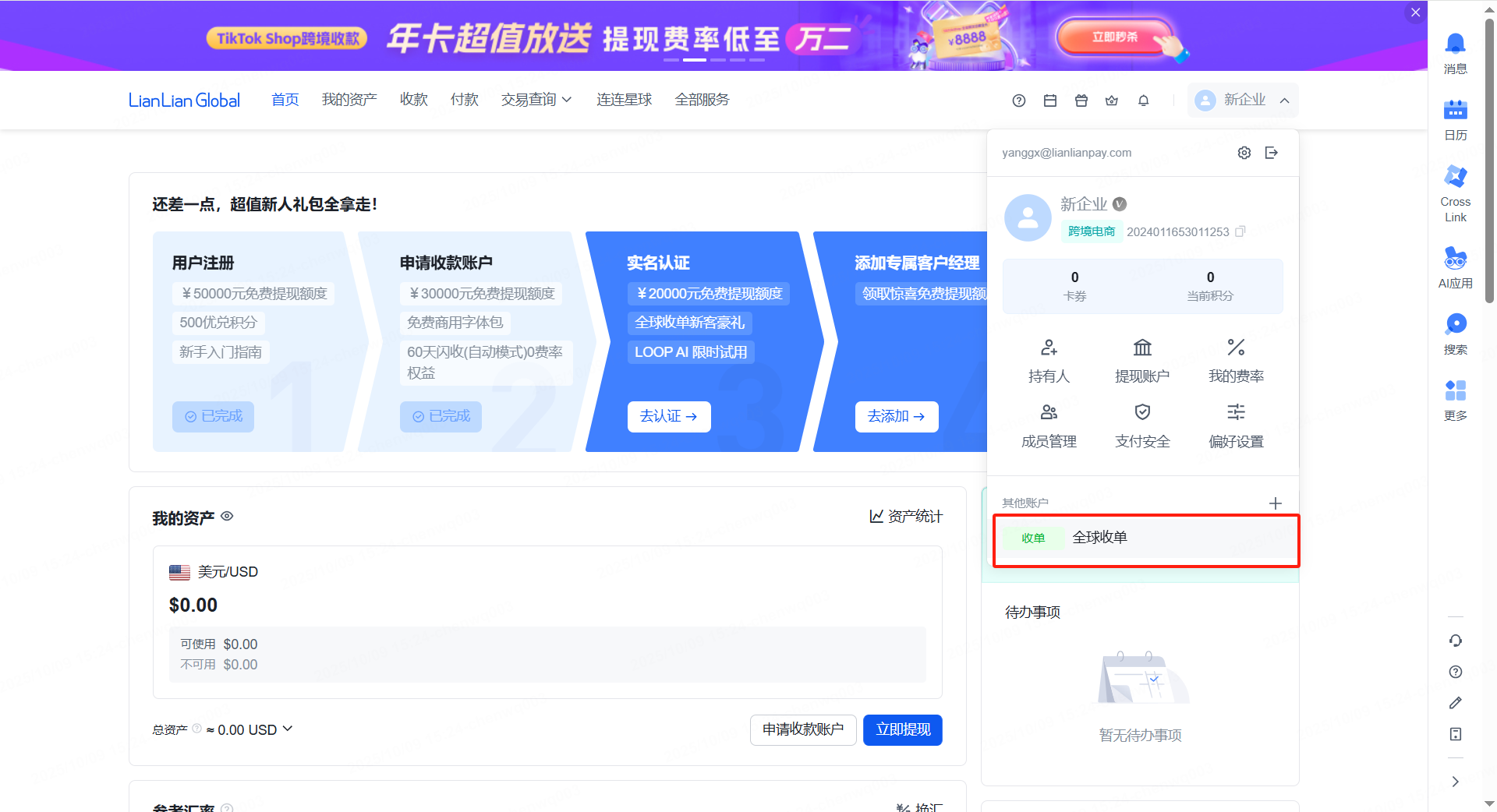Image resolution: width=1497 pixels, height=812 pixels.
Task: Click the 已完成 button under 用户注册
Action: tap(213, 416)
